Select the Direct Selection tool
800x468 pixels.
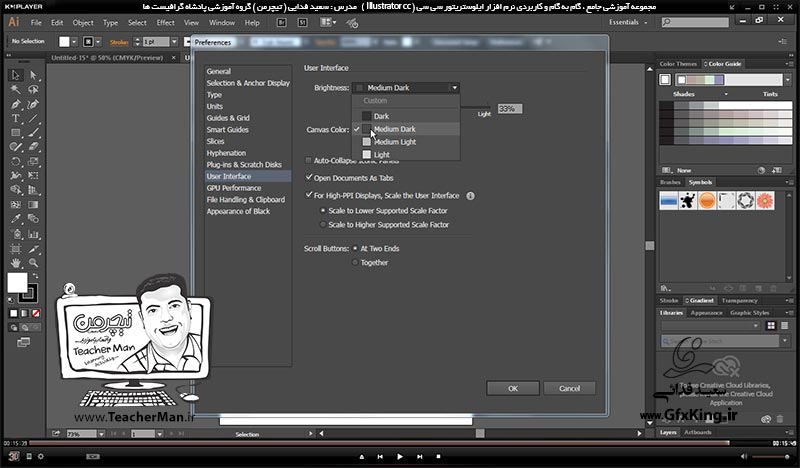33,75
